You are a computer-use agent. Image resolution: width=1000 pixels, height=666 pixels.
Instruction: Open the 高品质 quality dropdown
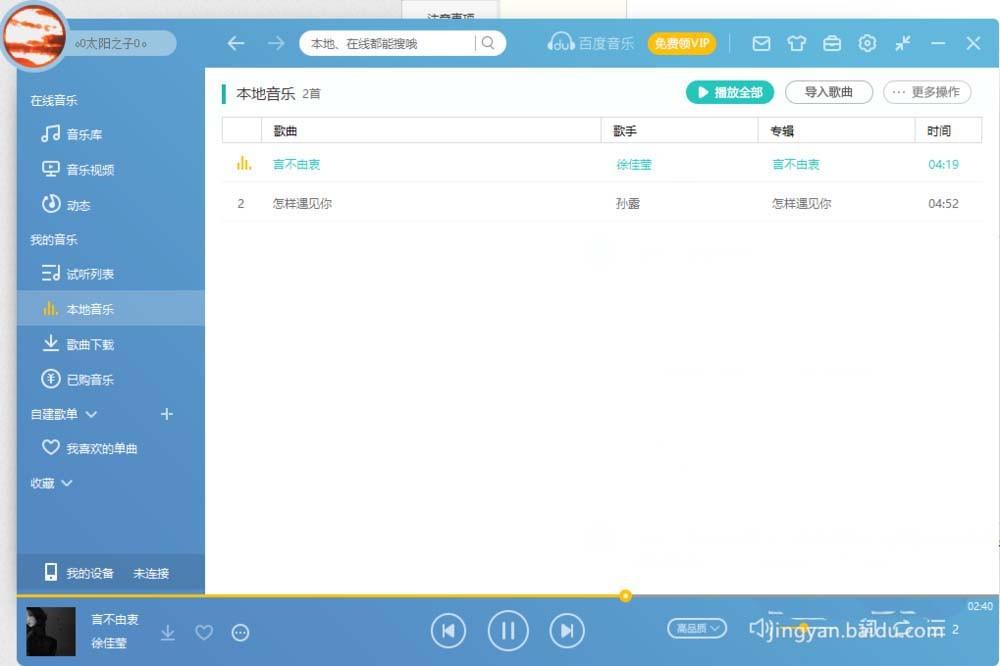pos(696,628)
